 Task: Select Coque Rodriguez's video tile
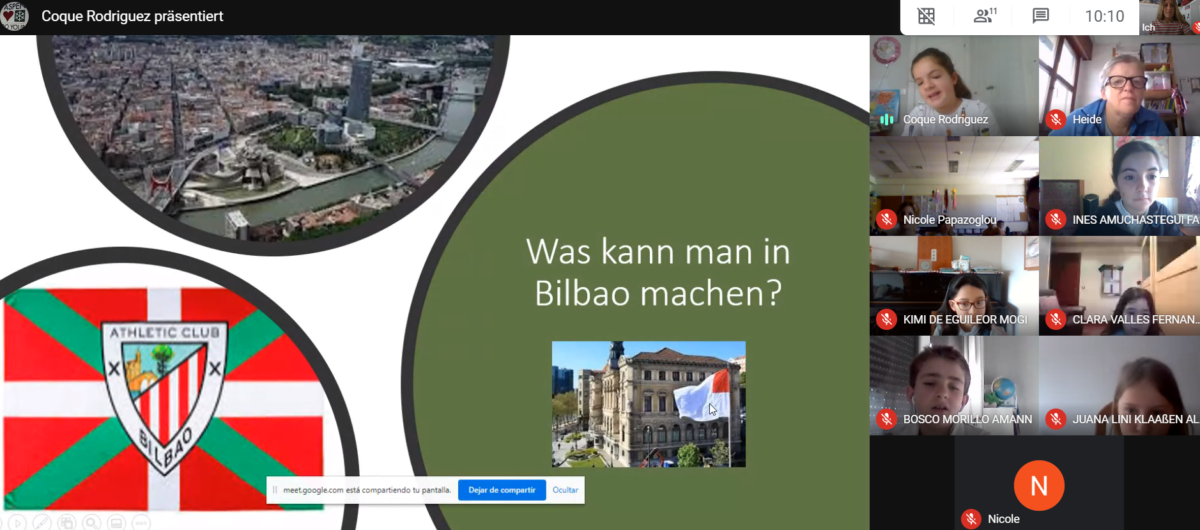pyautogui.click(x=954, y=85)
